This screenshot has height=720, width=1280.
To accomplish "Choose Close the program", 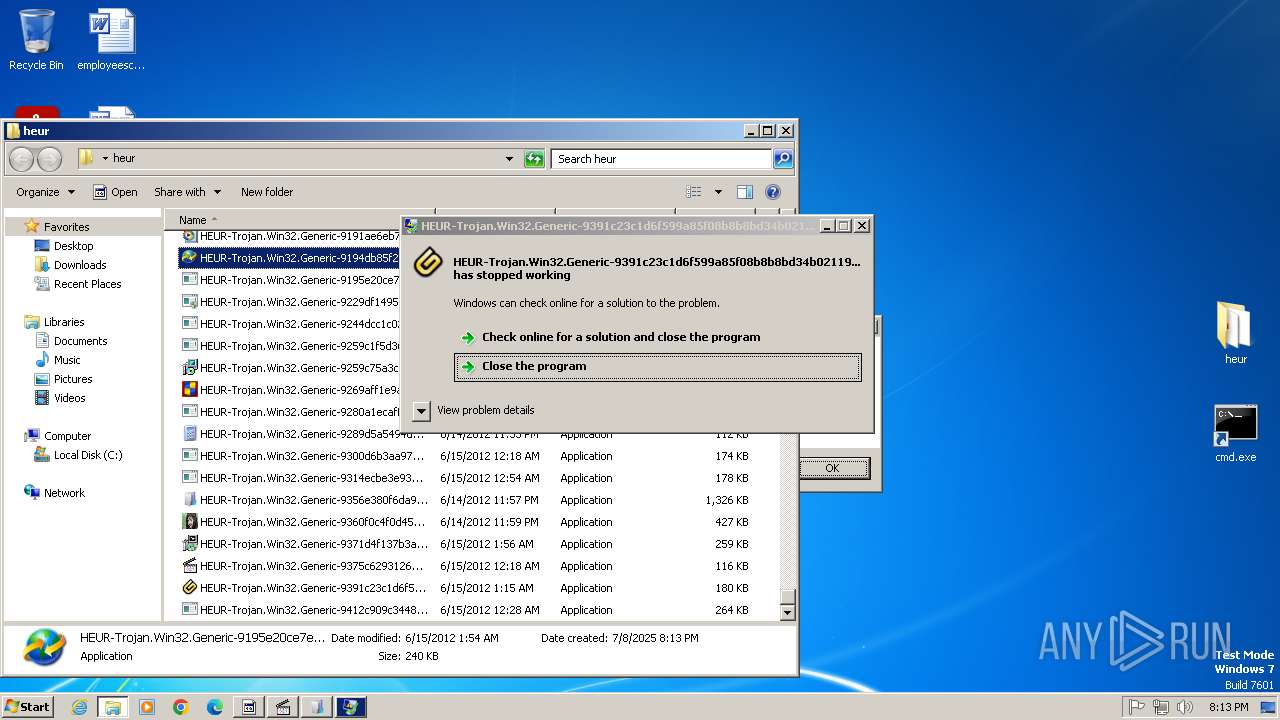I will (657, 366).
